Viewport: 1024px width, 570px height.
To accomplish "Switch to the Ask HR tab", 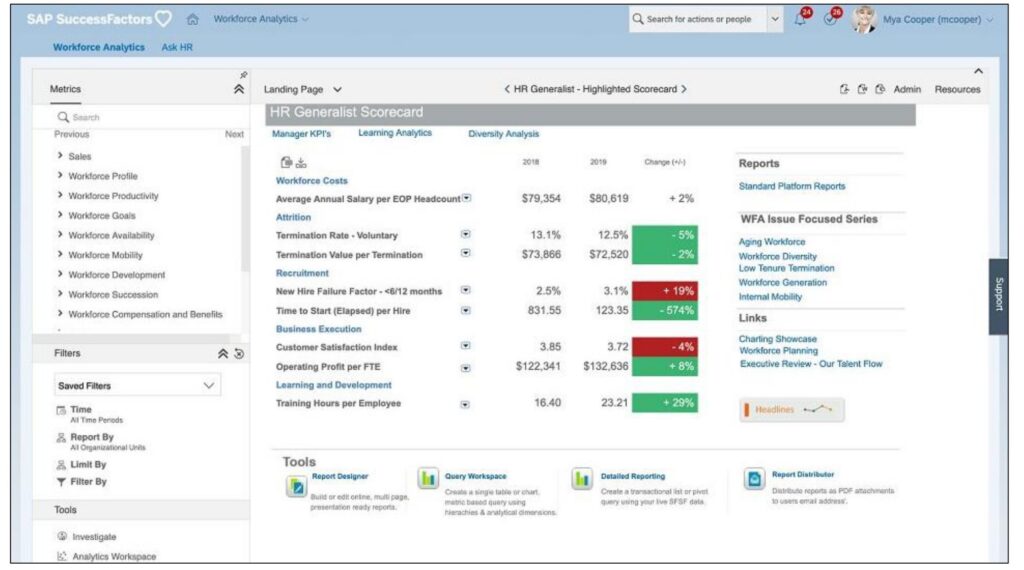I will [177, 47].
